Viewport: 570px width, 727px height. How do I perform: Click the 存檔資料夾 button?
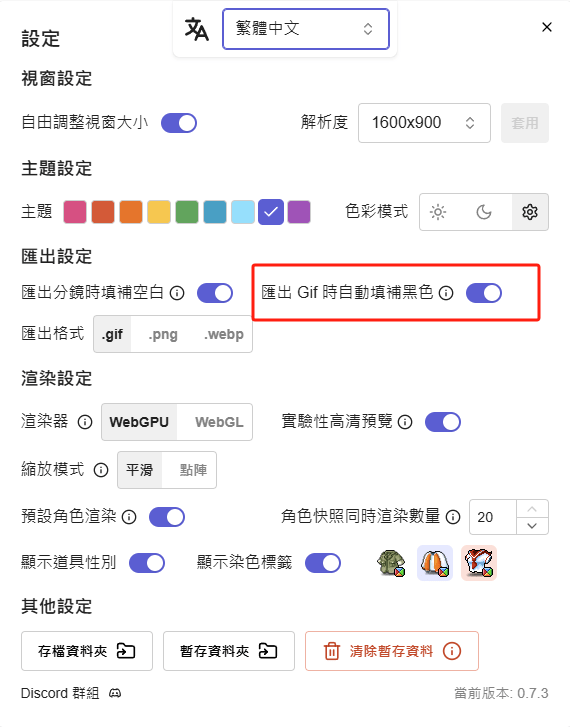coord(87,651)
